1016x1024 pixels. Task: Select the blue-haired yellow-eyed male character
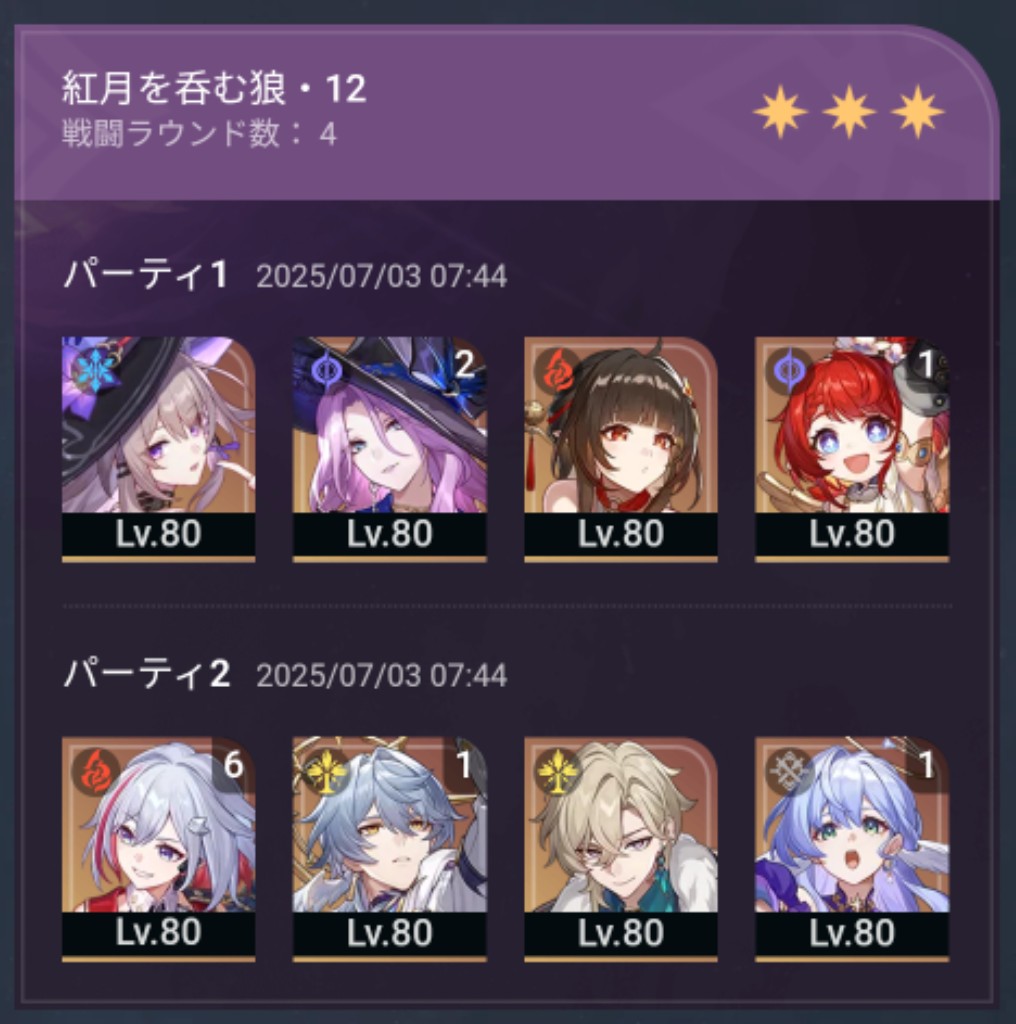(x=390, y=849)
